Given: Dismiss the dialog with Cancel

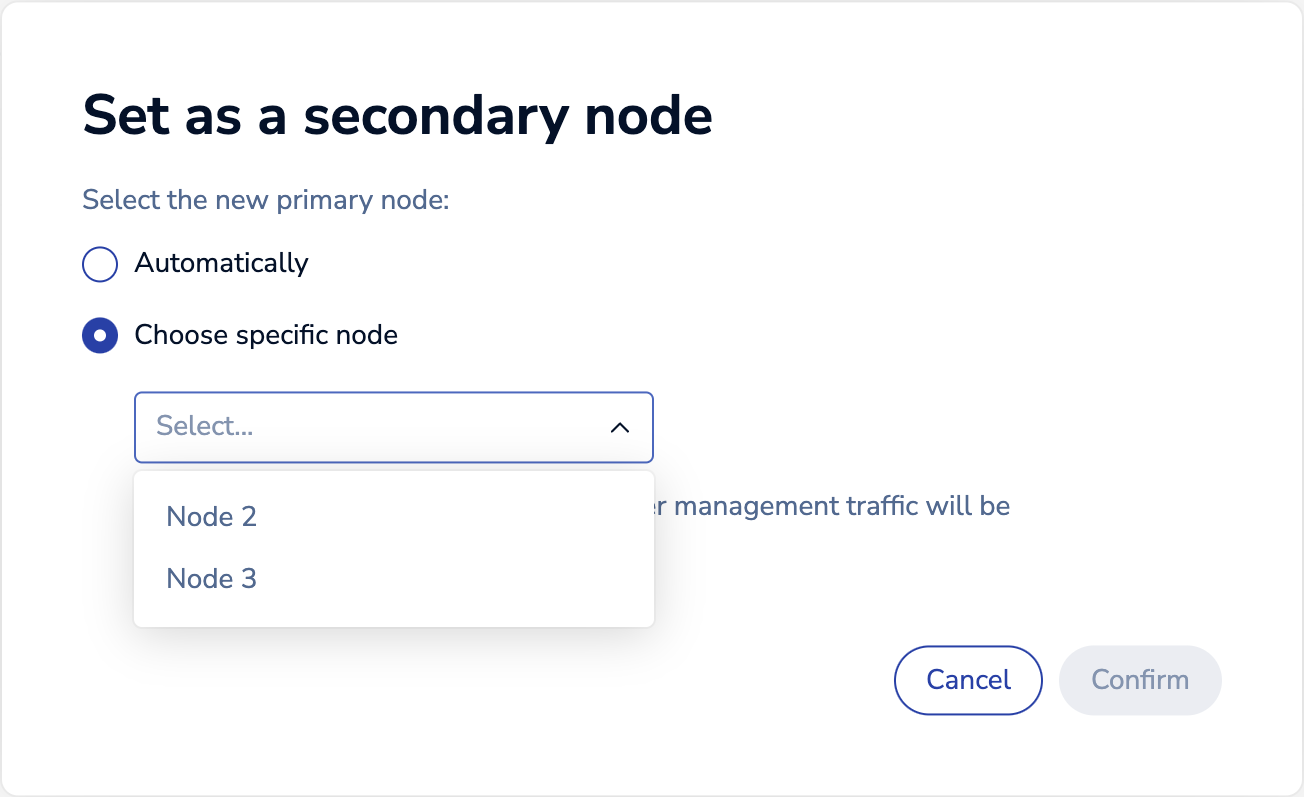Looking at the screenshot, I should pos(967,680).
